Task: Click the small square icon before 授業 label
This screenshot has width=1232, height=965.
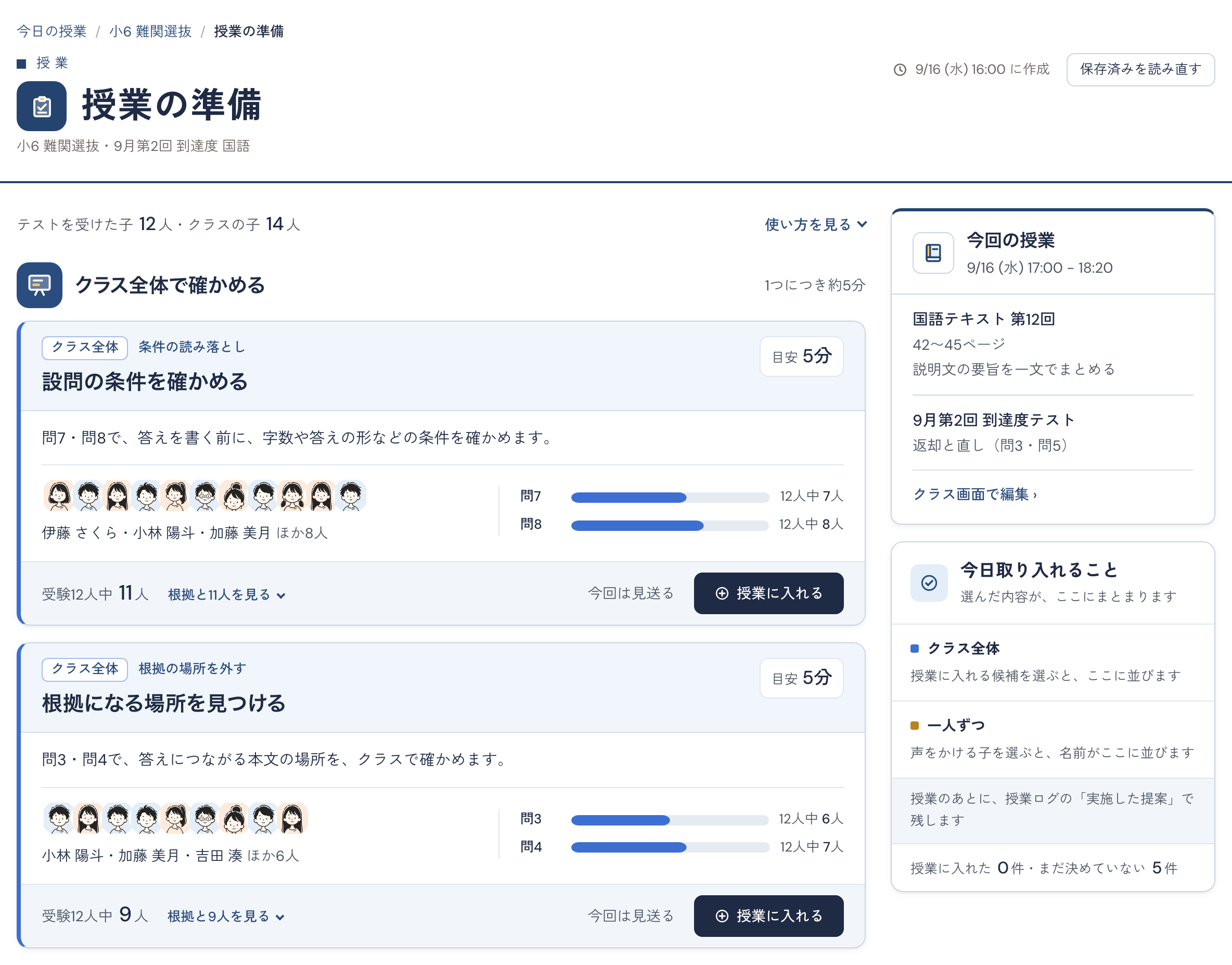Action: 21,64
